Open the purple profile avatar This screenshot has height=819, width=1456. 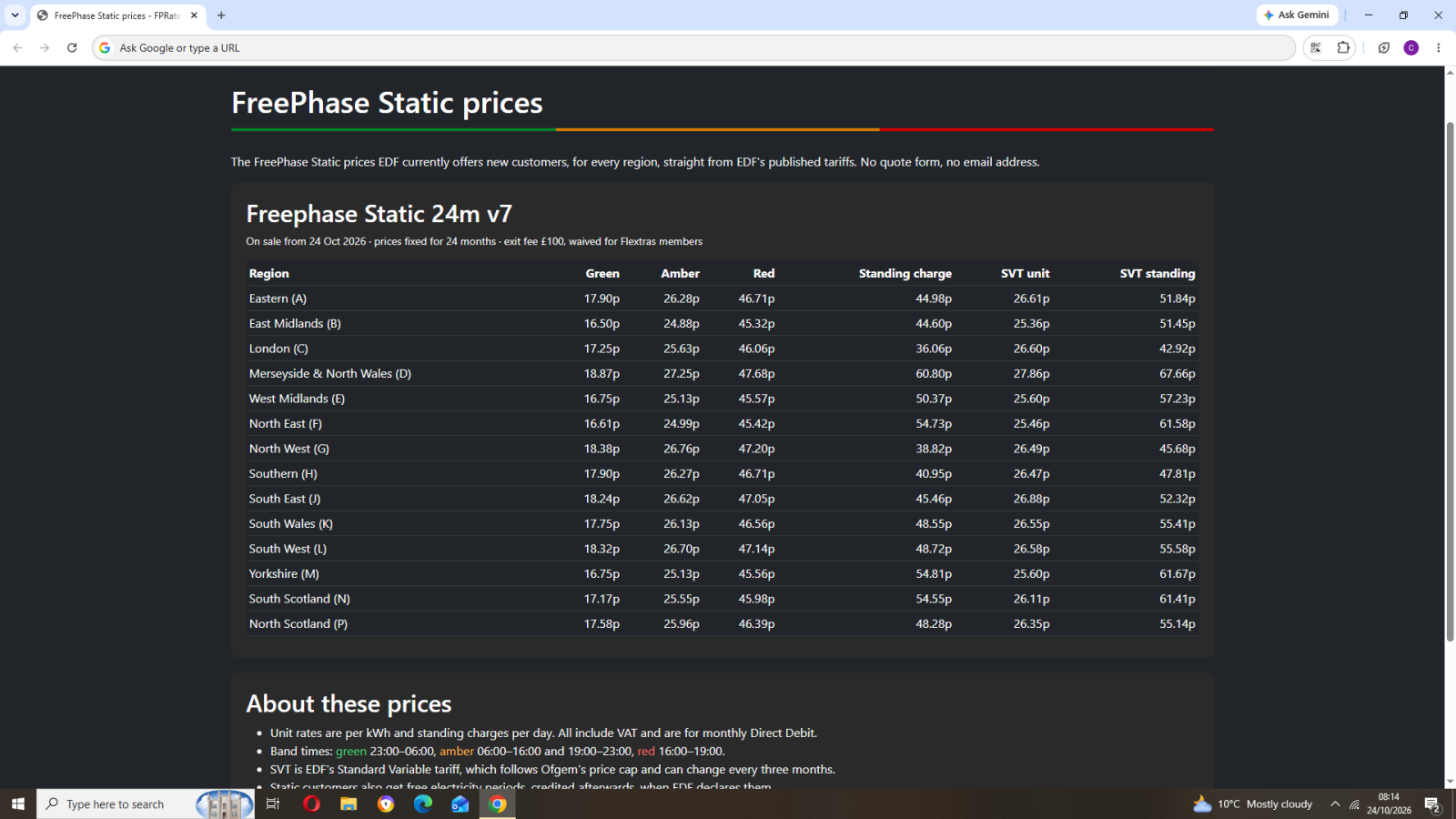(1411, 48)
